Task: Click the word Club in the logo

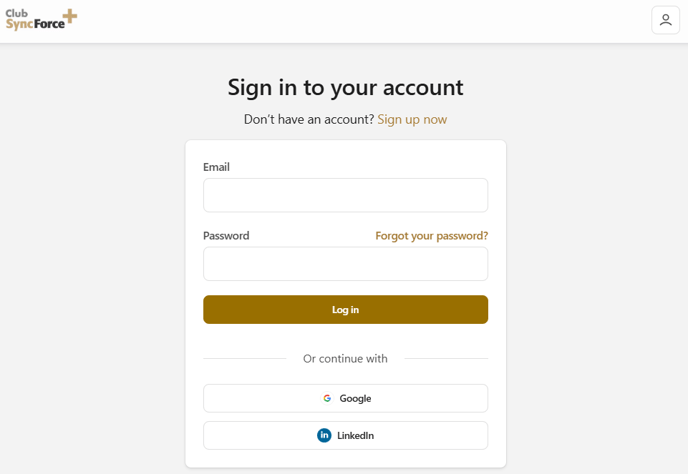Action: 17,13
